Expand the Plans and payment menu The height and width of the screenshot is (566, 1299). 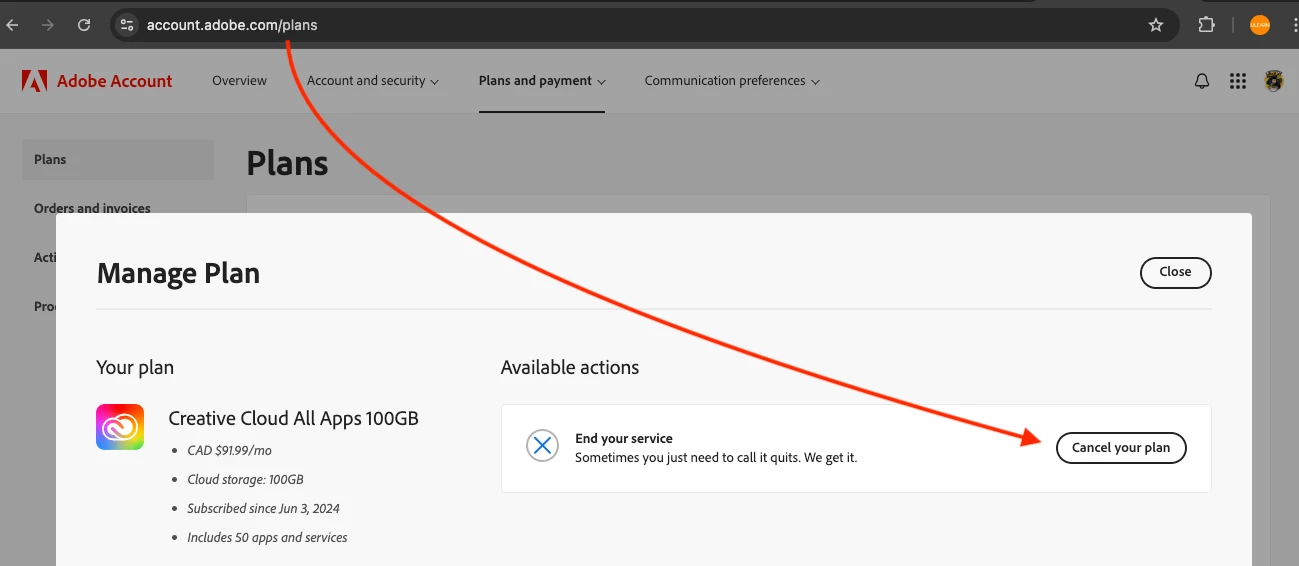pyautogui.click(x=542, y=81)
